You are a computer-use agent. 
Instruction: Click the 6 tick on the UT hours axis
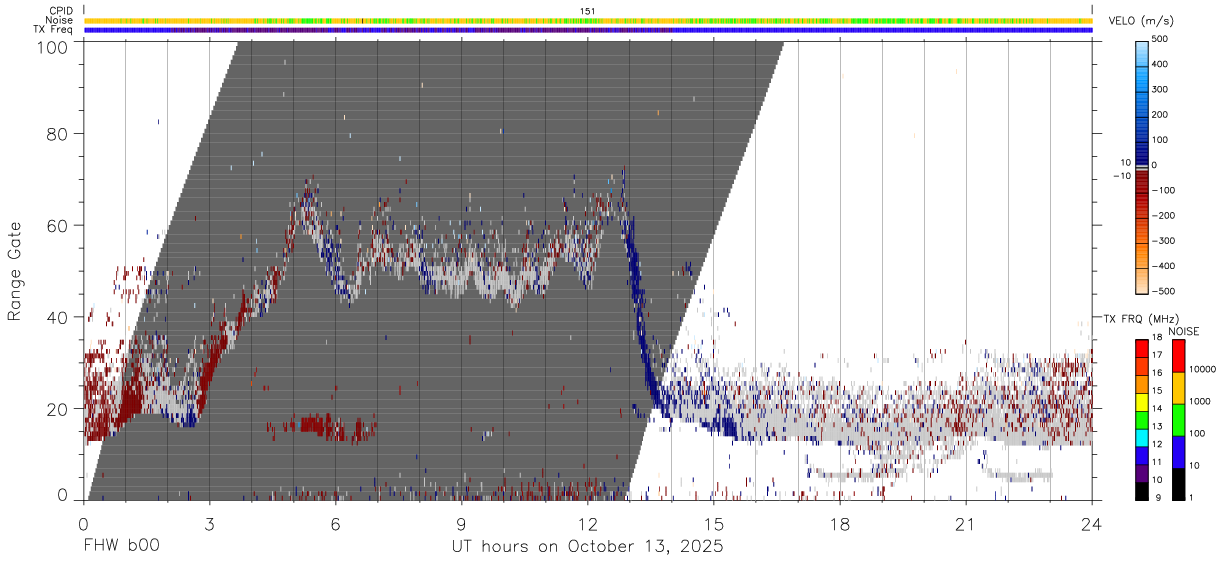click(x=335, y=523)
